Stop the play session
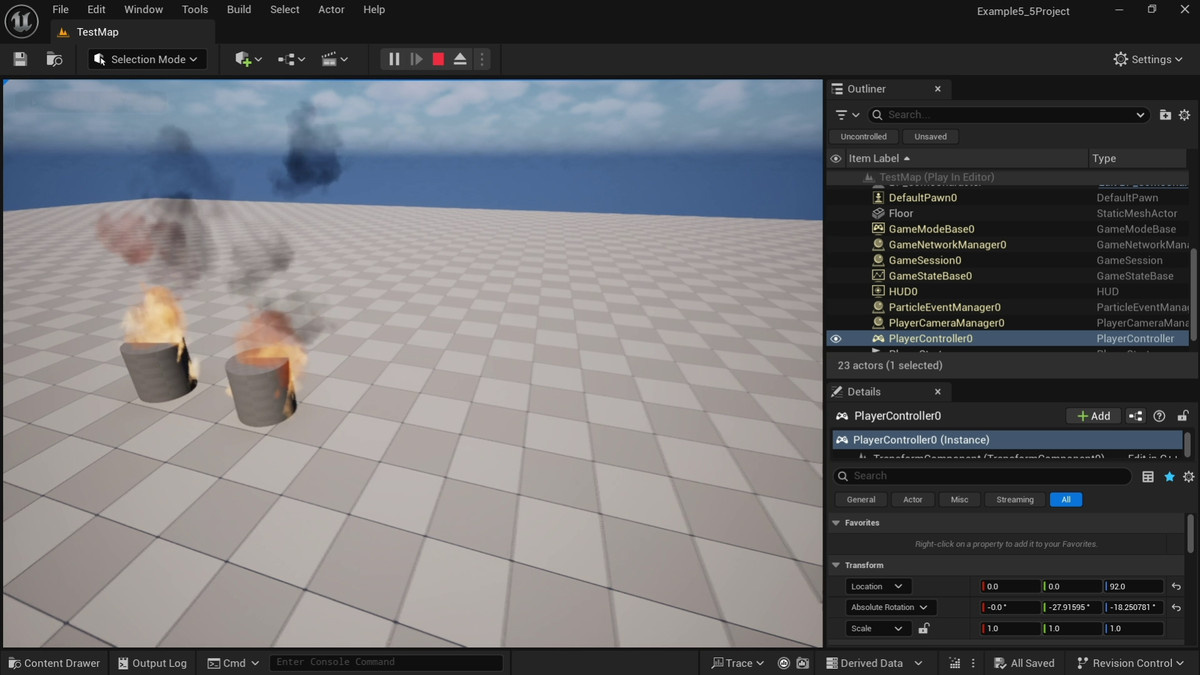 click(x=438, y=59)
